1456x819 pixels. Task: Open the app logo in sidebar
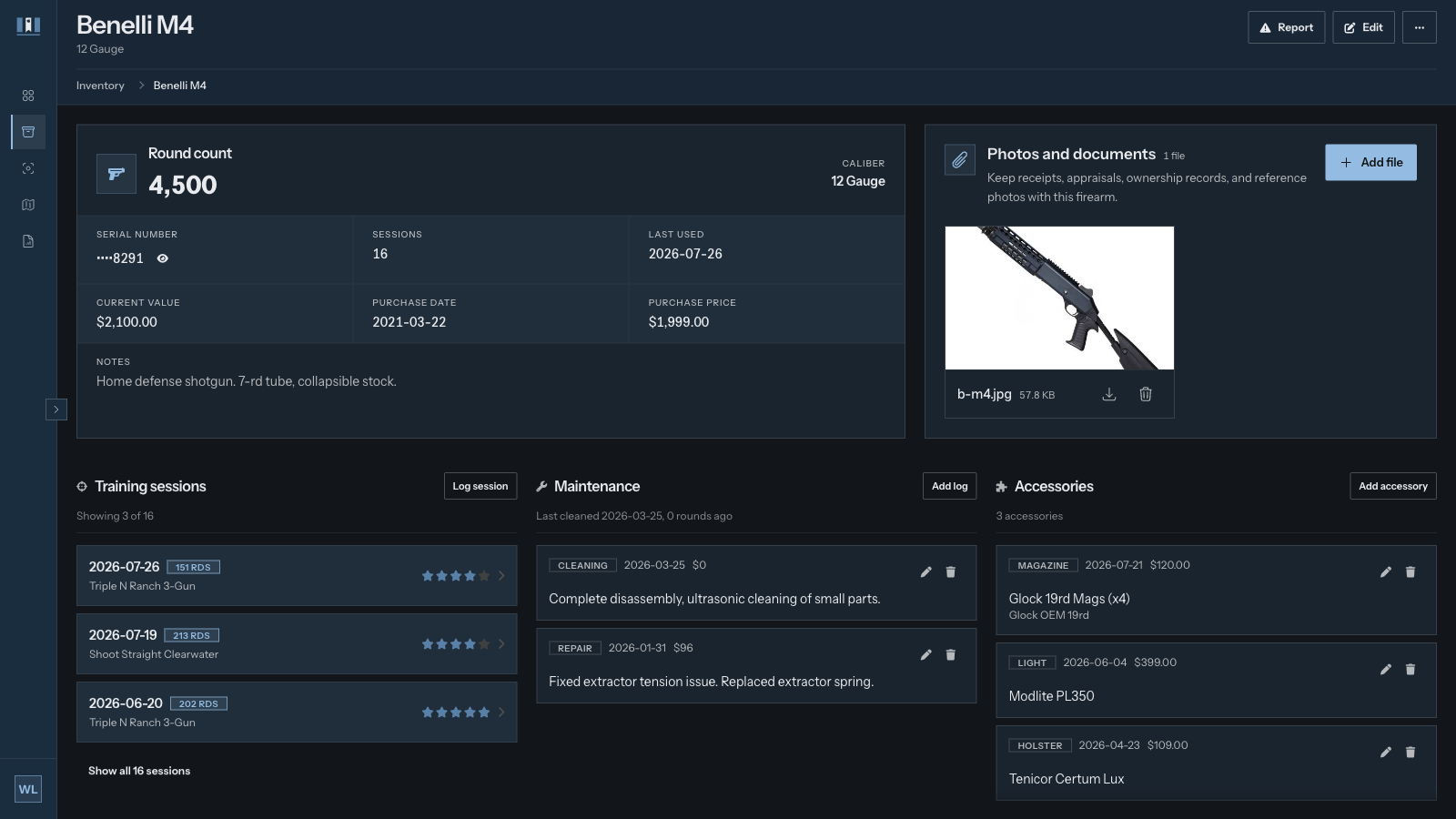(x=28, y=25)
